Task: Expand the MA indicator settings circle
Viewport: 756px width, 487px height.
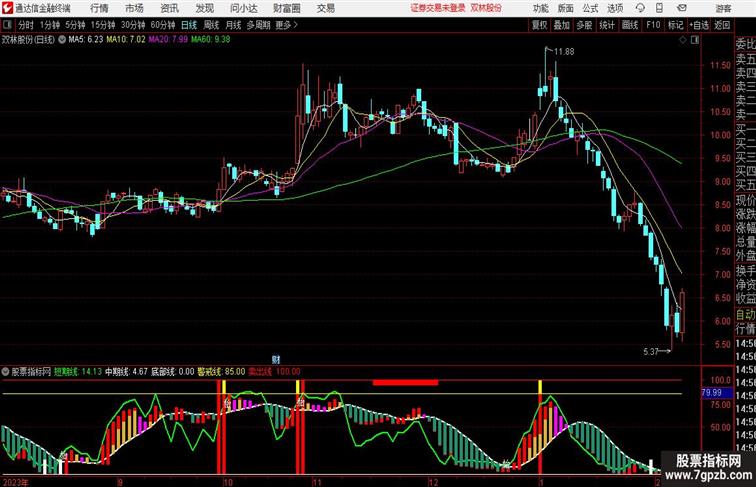Action: click(62, 40)
